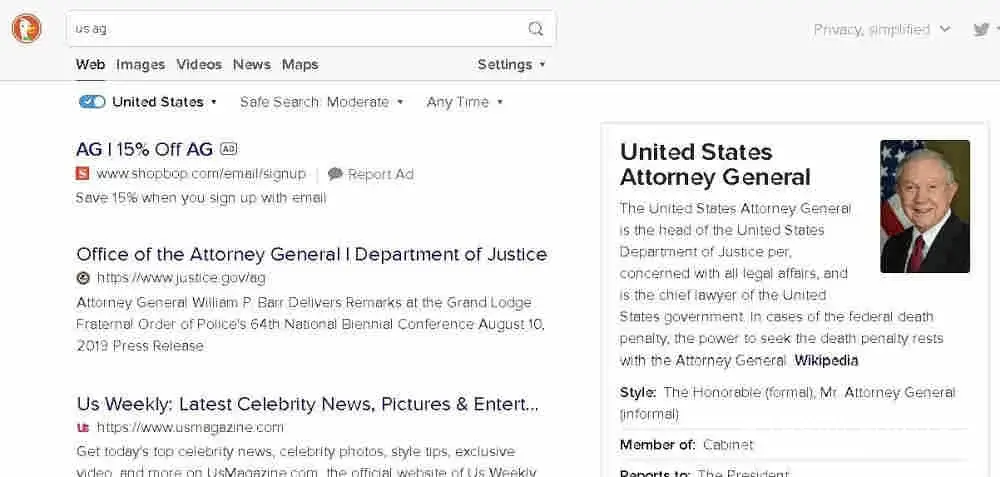Open 'Us Weekly: Latest Celebrity News' result
Viewport: 1000px width, 477px height.
tap(308, 404)
